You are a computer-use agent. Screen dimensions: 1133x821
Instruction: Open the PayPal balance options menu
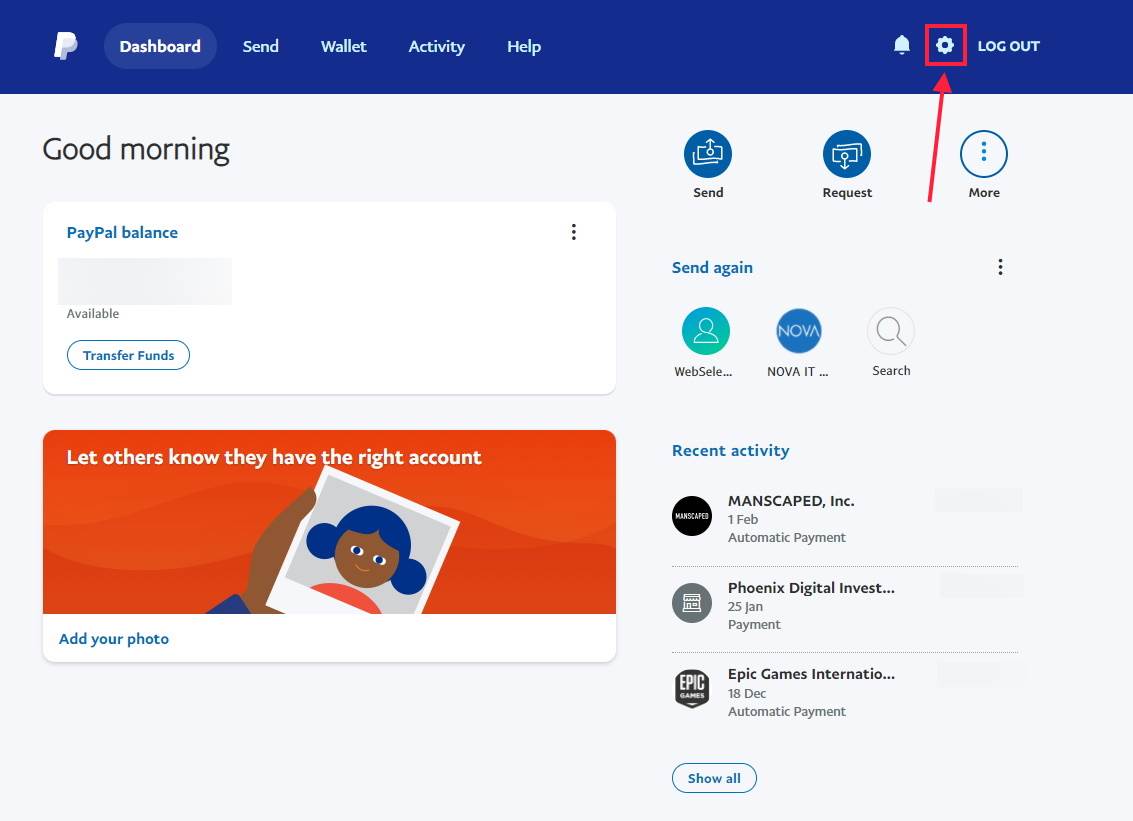574,231
